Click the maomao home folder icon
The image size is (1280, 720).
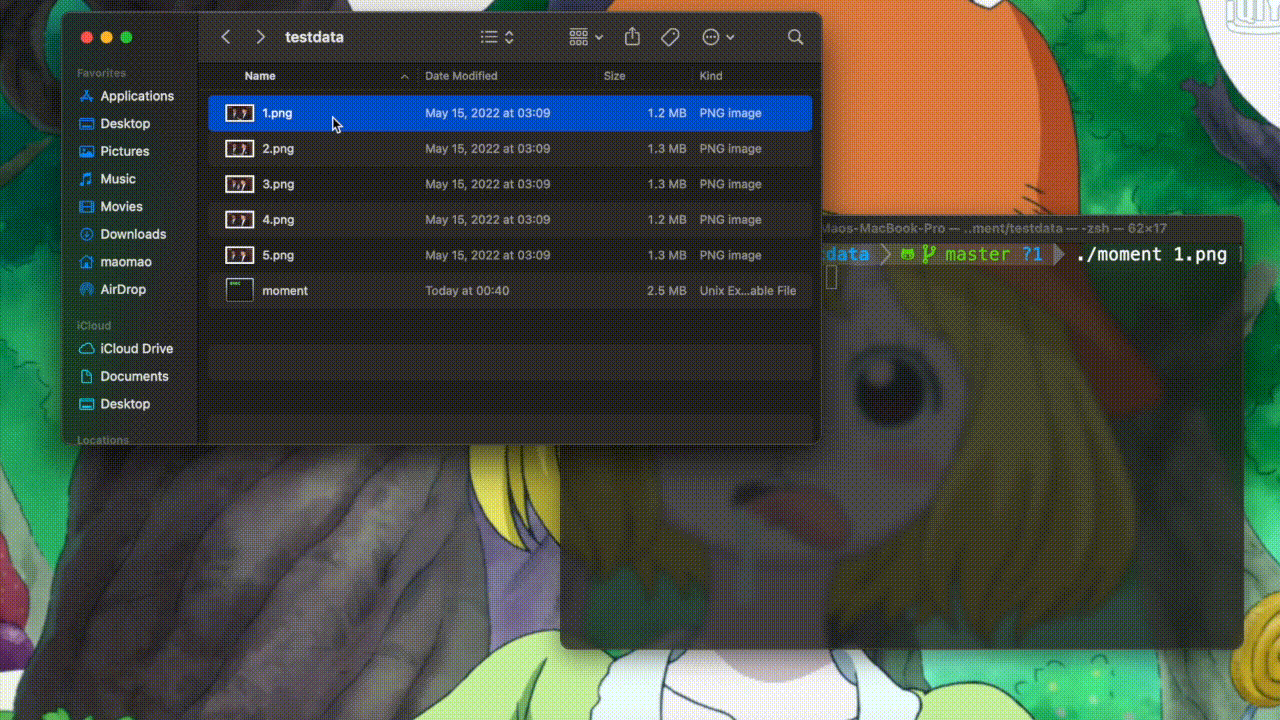87,262
